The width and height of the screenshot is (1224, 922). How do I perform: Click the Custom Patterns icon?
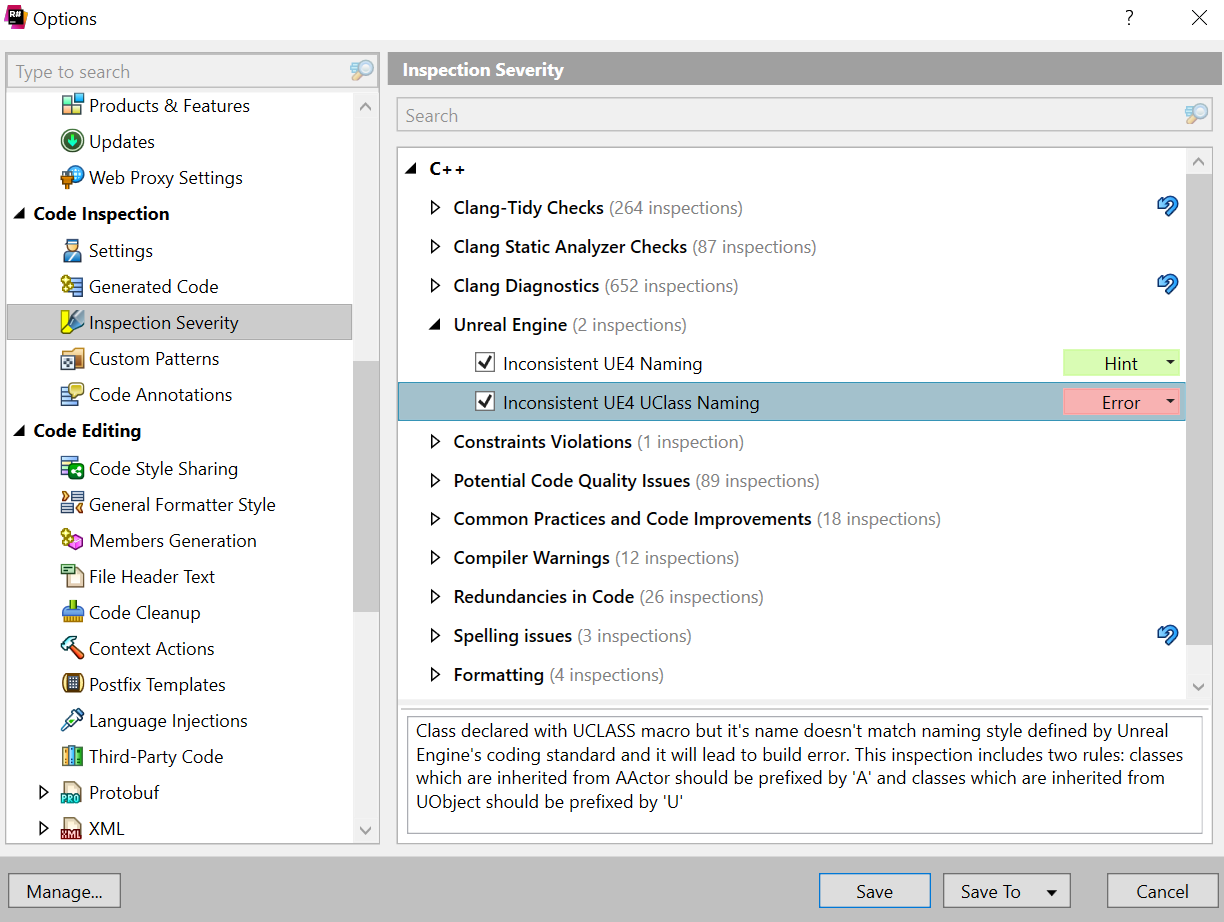point(72,358)
